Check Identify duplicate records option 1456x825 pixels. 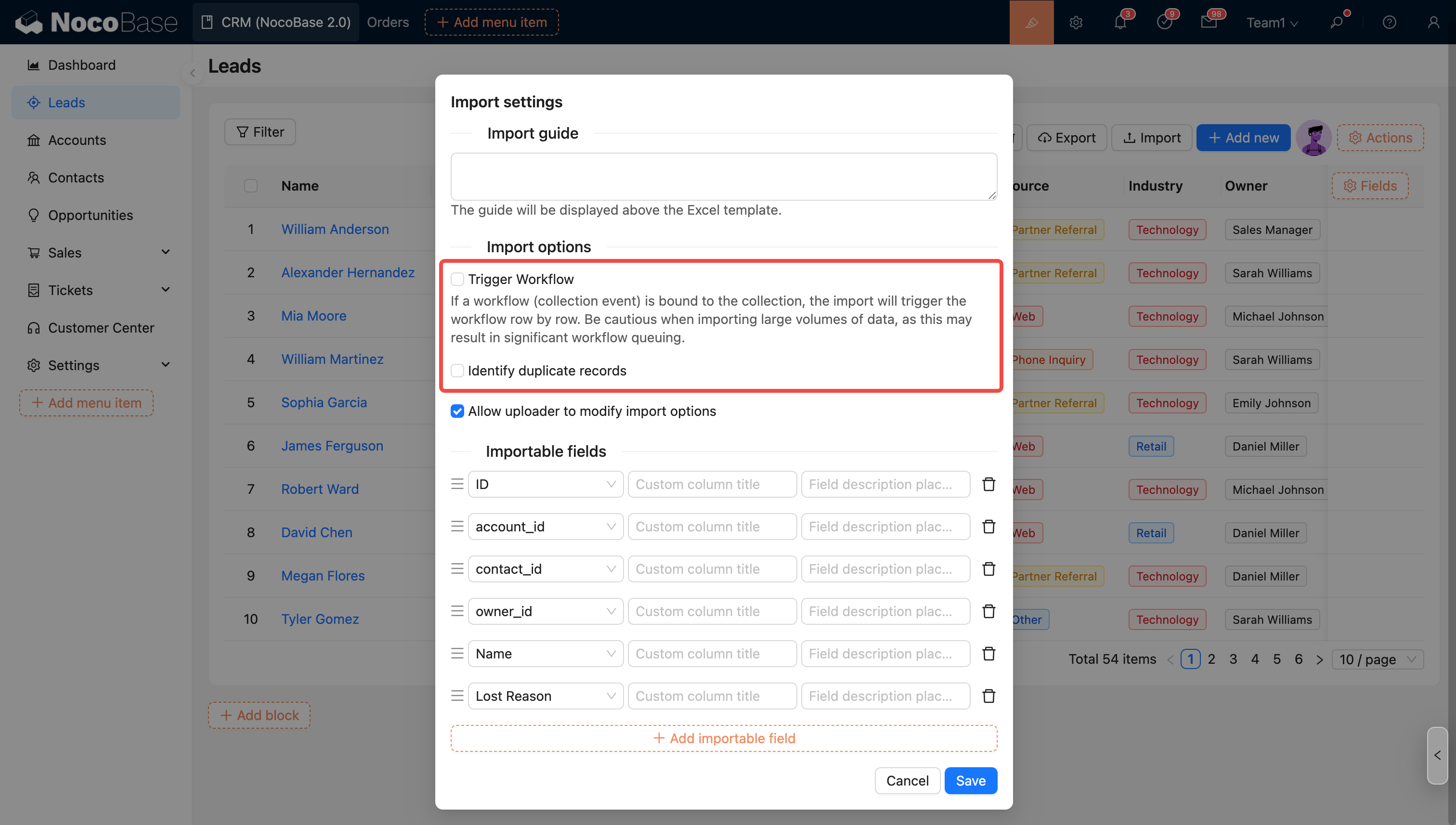(x=457, y=371)
